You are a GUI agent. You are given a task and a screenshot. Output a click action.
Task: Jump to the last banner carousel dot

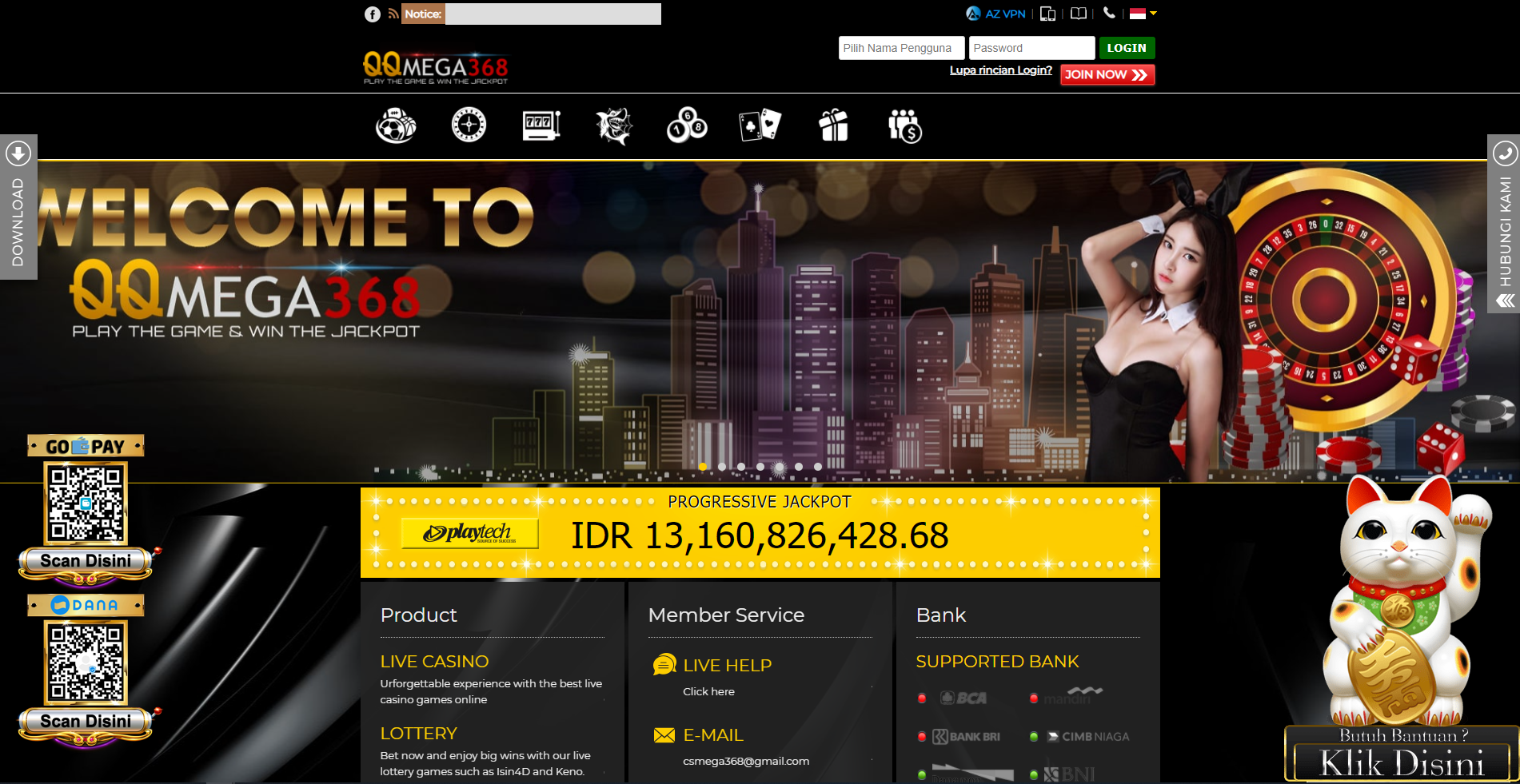[x=818, y=467]
